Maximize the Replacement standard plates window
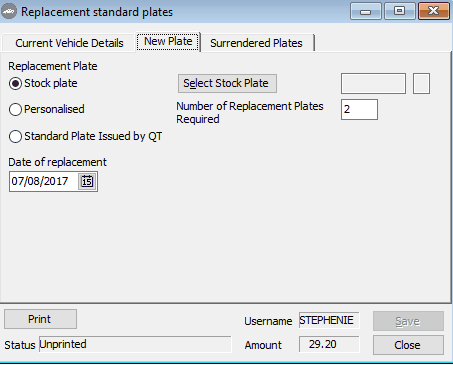 [399, 12]
